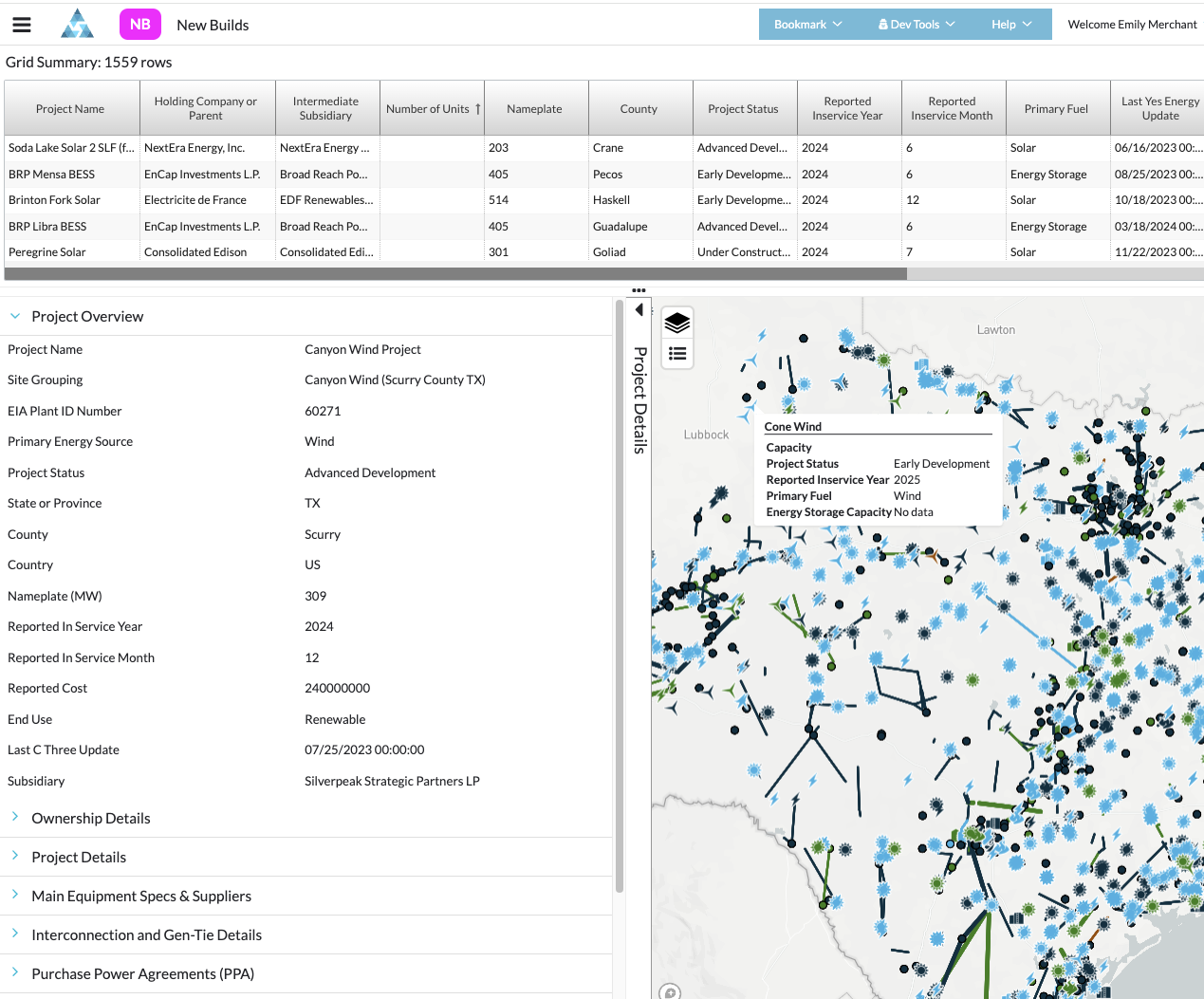
Task: Open the map legend list icon
Action: (x=676, y=352)
